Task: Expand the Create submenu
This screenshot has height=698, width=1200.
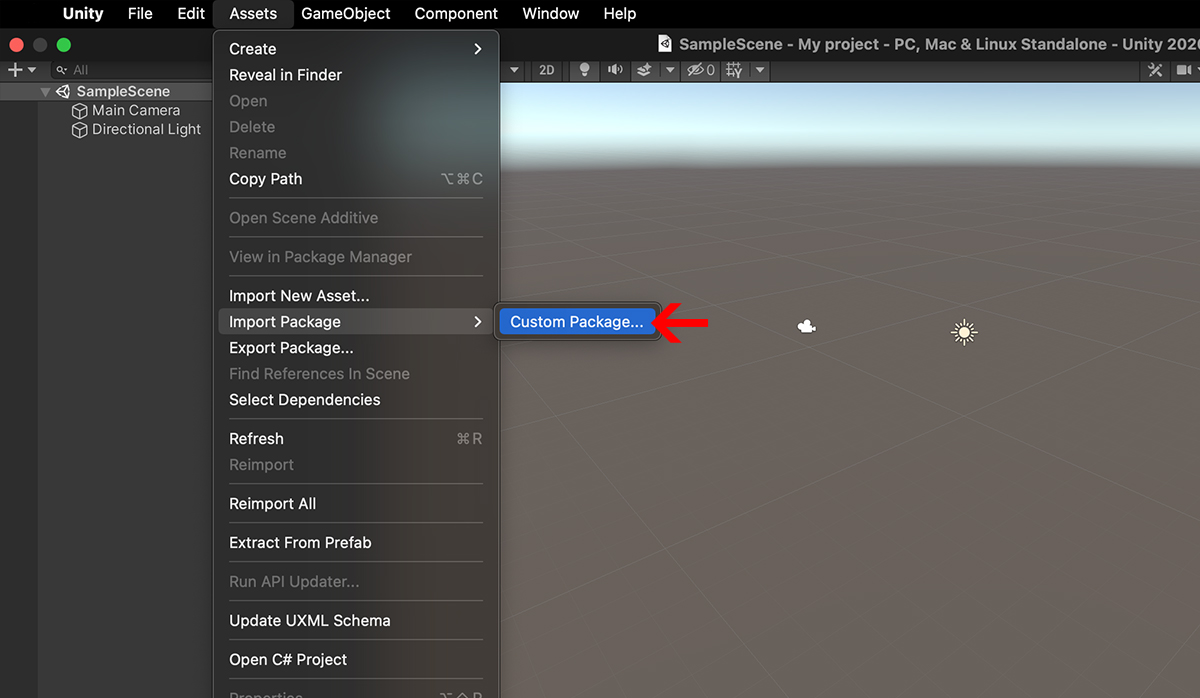Action: pos(355,49)
